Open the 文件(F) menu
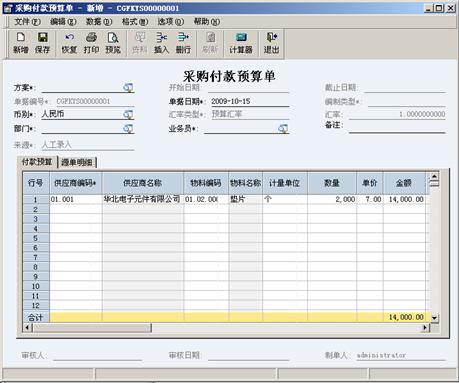 pos(27,22)
